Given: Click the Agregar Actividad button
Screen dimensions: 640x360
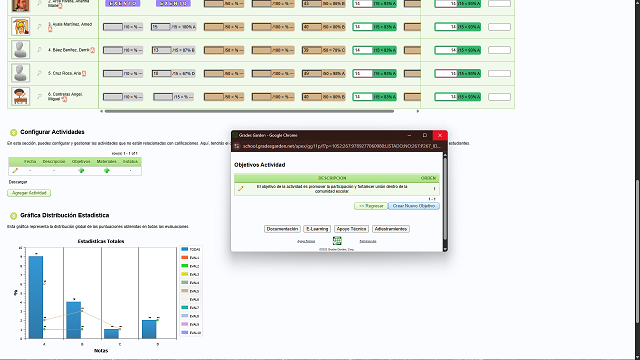Looking at the screenshot, I should point(29,193).
